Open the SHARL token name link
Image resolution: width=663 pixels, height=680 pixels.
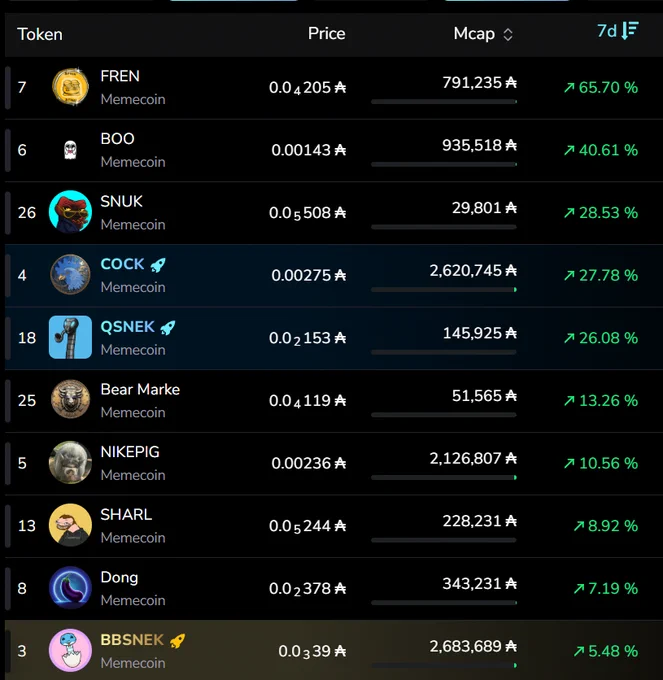coord(126,514)
